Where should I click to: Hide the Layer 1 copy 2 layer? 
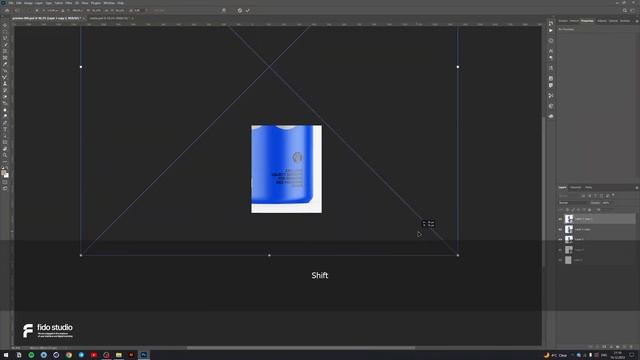pyautogui.click(x=560, y=219)
